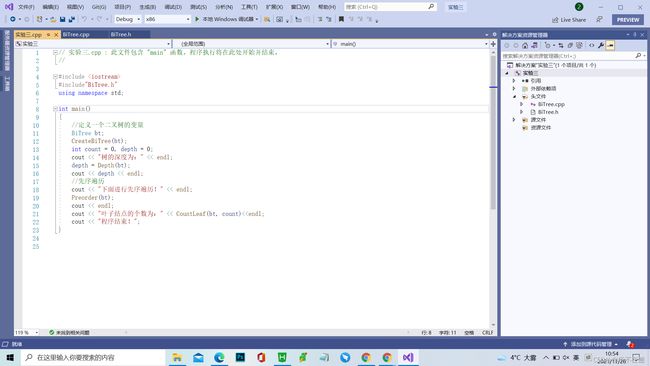Screen dimensions: 650x366
Task: Toggle the highlighted Preview Selected Items button
Action: 610,46
